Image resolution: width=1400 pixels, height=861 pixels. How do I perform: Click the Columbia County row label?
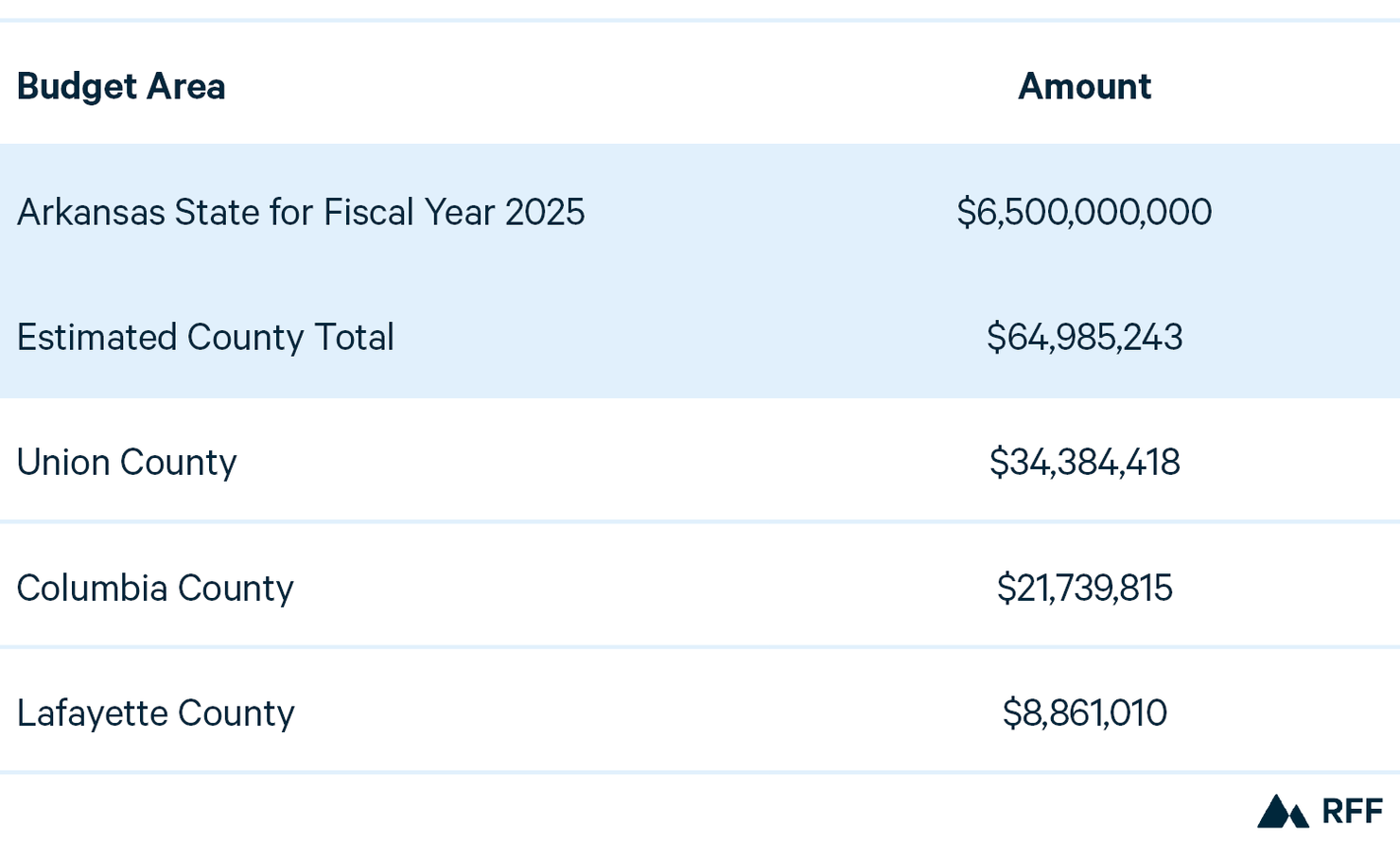pos(155,589)
